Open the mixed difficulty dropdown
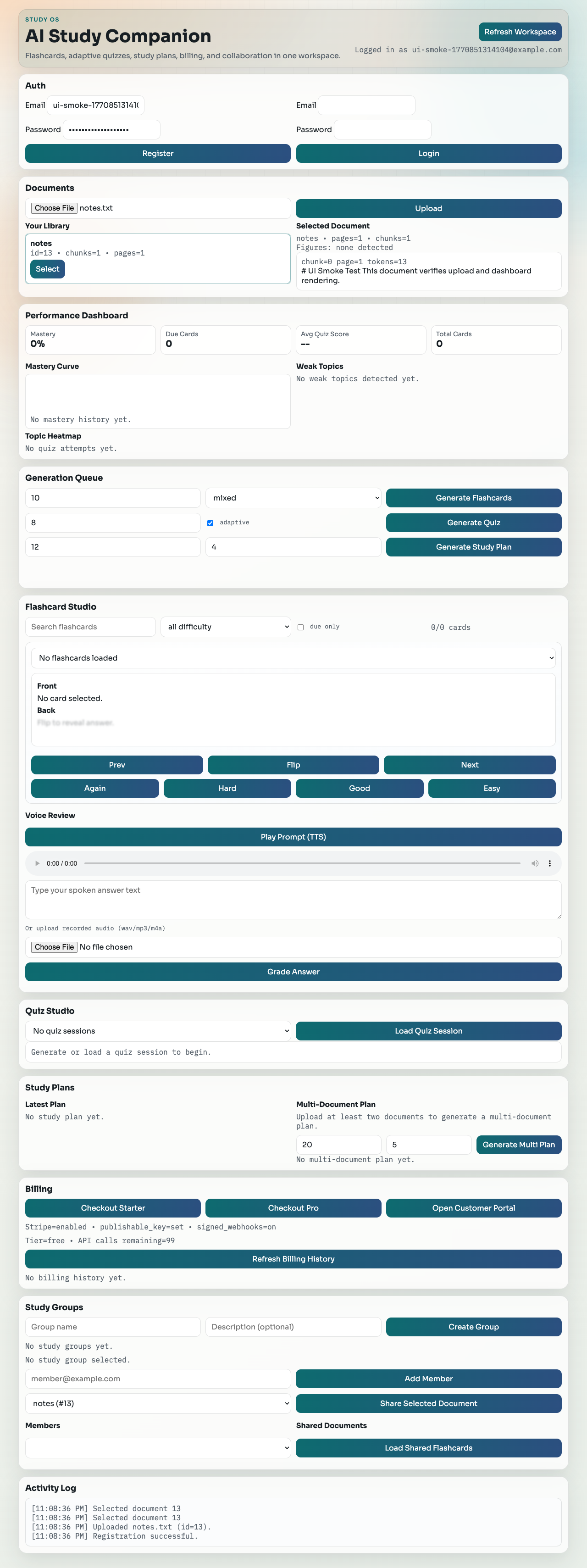The height and width of the screenshot is (1568, 587). (293, 498)
